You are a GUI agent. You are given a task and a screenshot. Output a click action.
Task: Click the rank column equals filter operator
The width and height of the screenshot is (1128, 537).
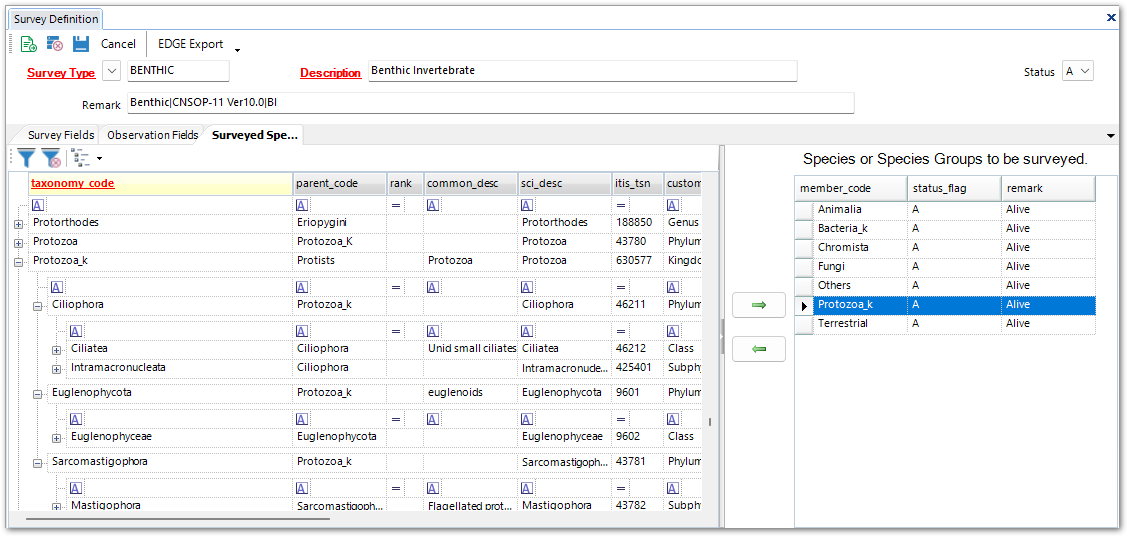coord(395,204)
